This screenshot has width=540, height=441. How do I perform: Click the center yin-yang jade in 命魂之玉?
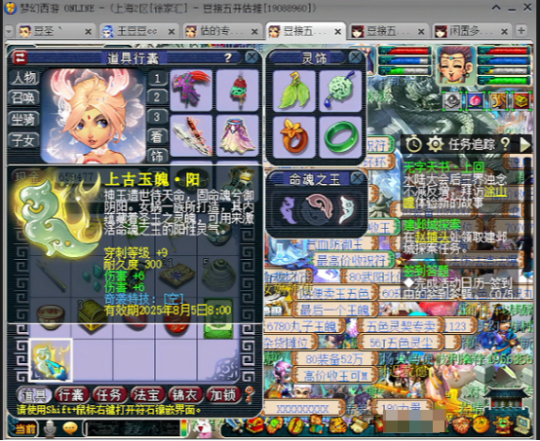316,209
